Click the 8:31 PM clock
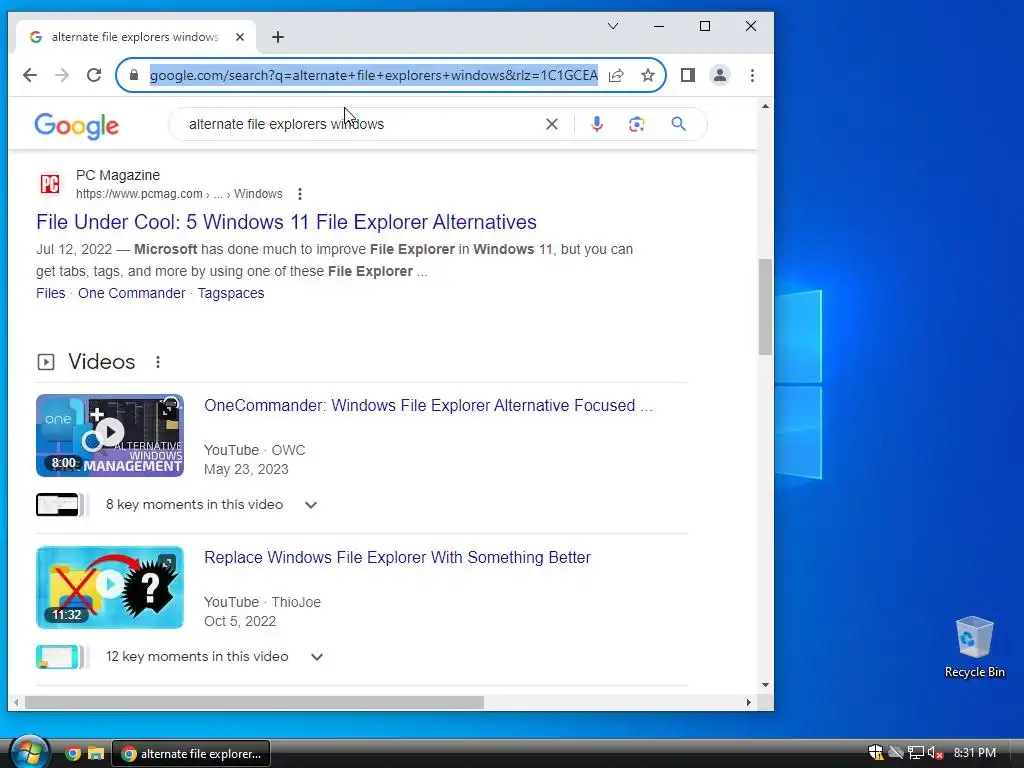The height and width of the screenshot is (768, 1024). (974, 753)
